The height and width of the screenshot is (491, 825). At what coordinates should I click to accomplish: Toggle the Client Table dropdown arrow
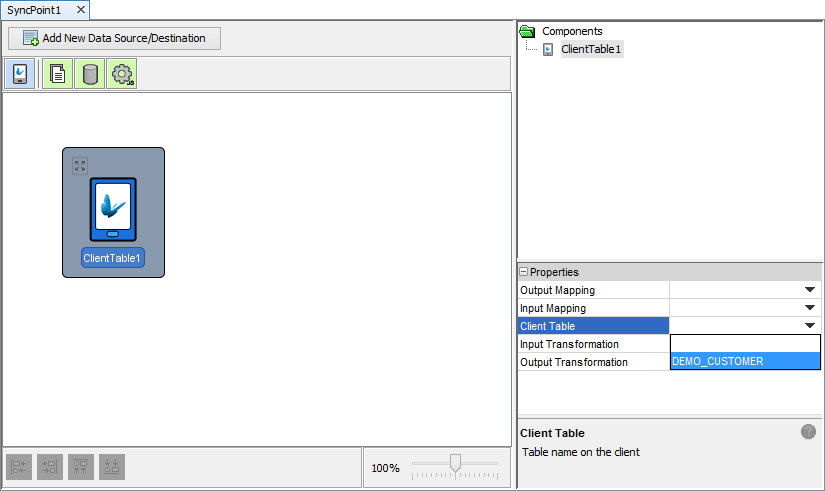point(809,326)
